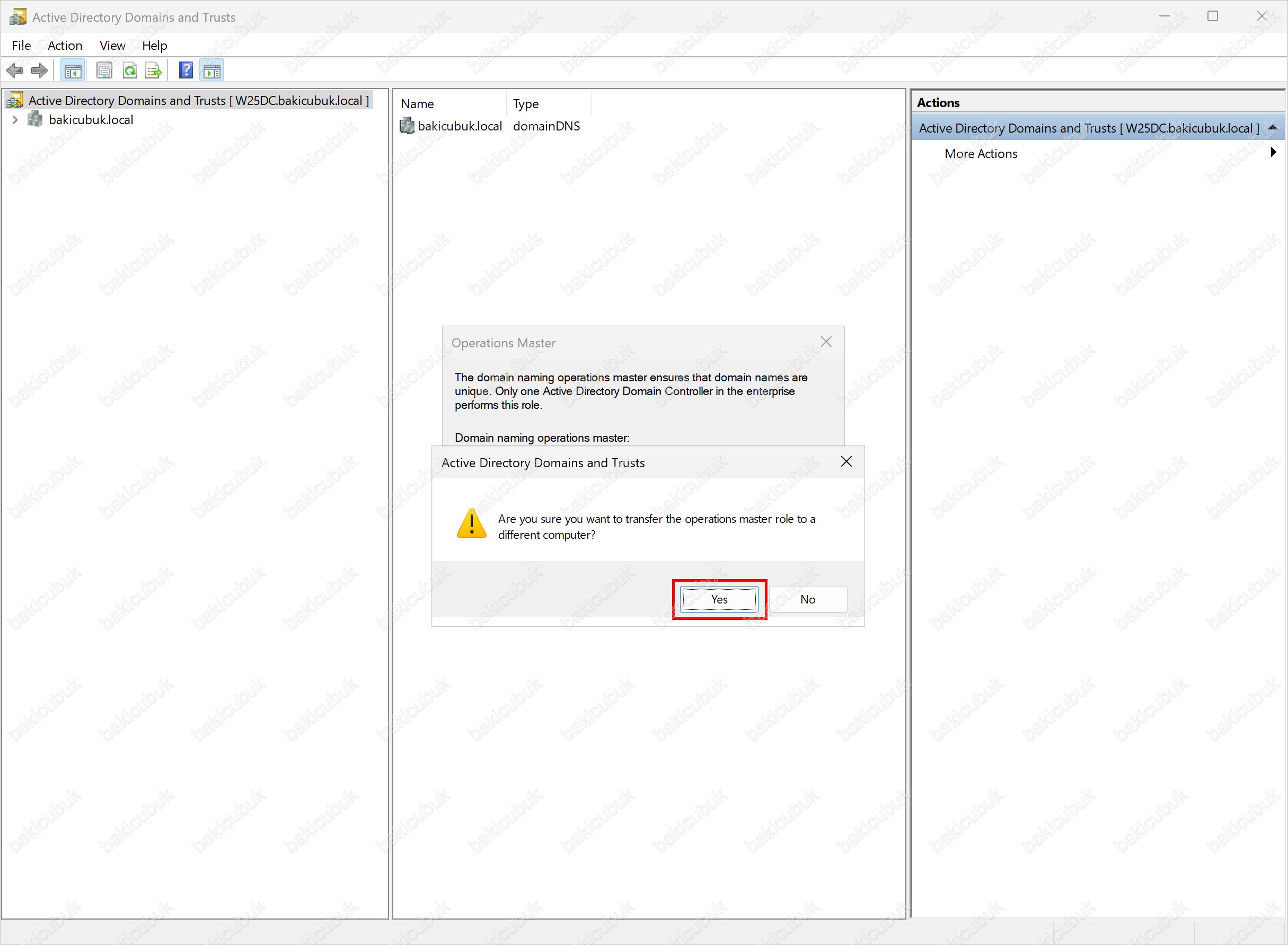Minimize the main window

pos(1164,16)
